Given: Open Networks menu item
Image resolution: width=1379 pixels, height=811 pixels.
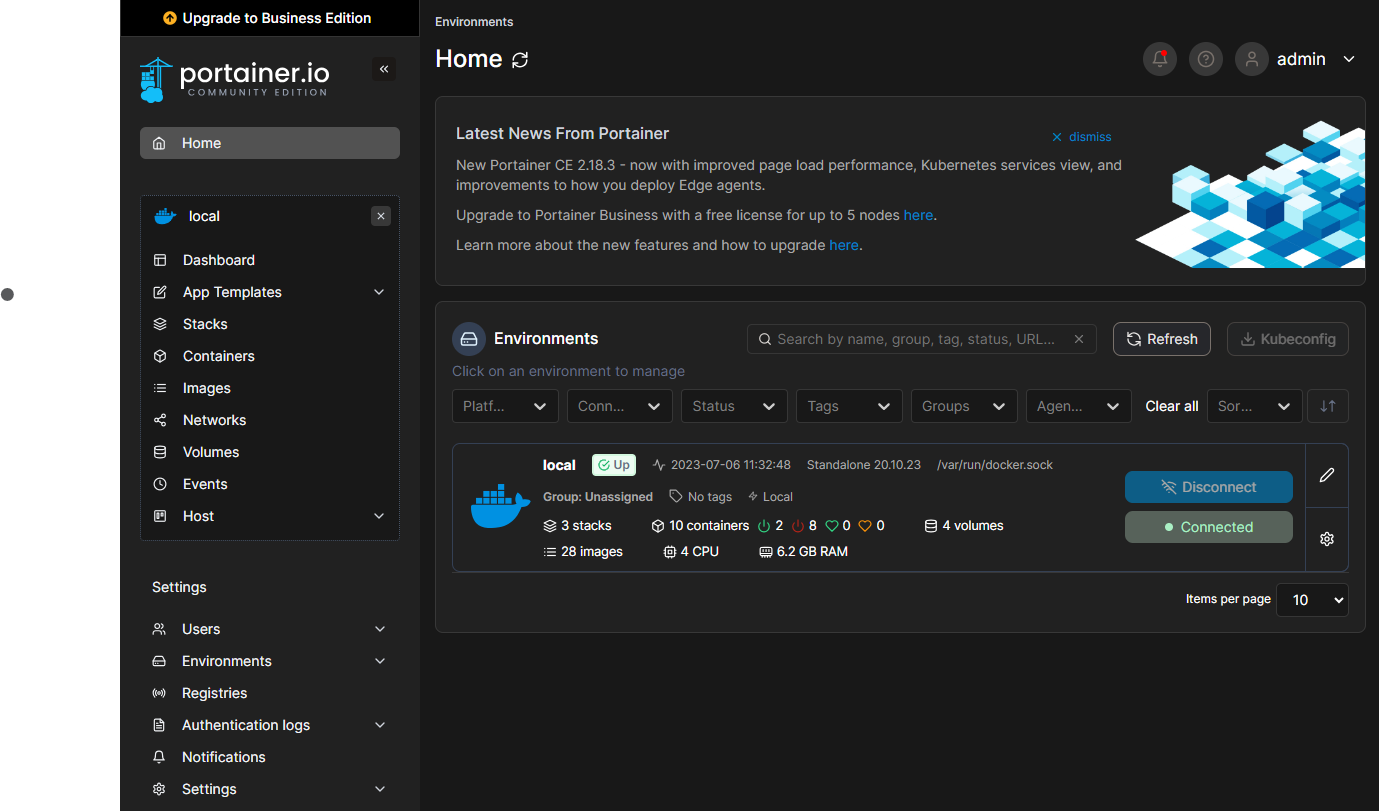Looking at the screenshot, I should pos(214,420).
